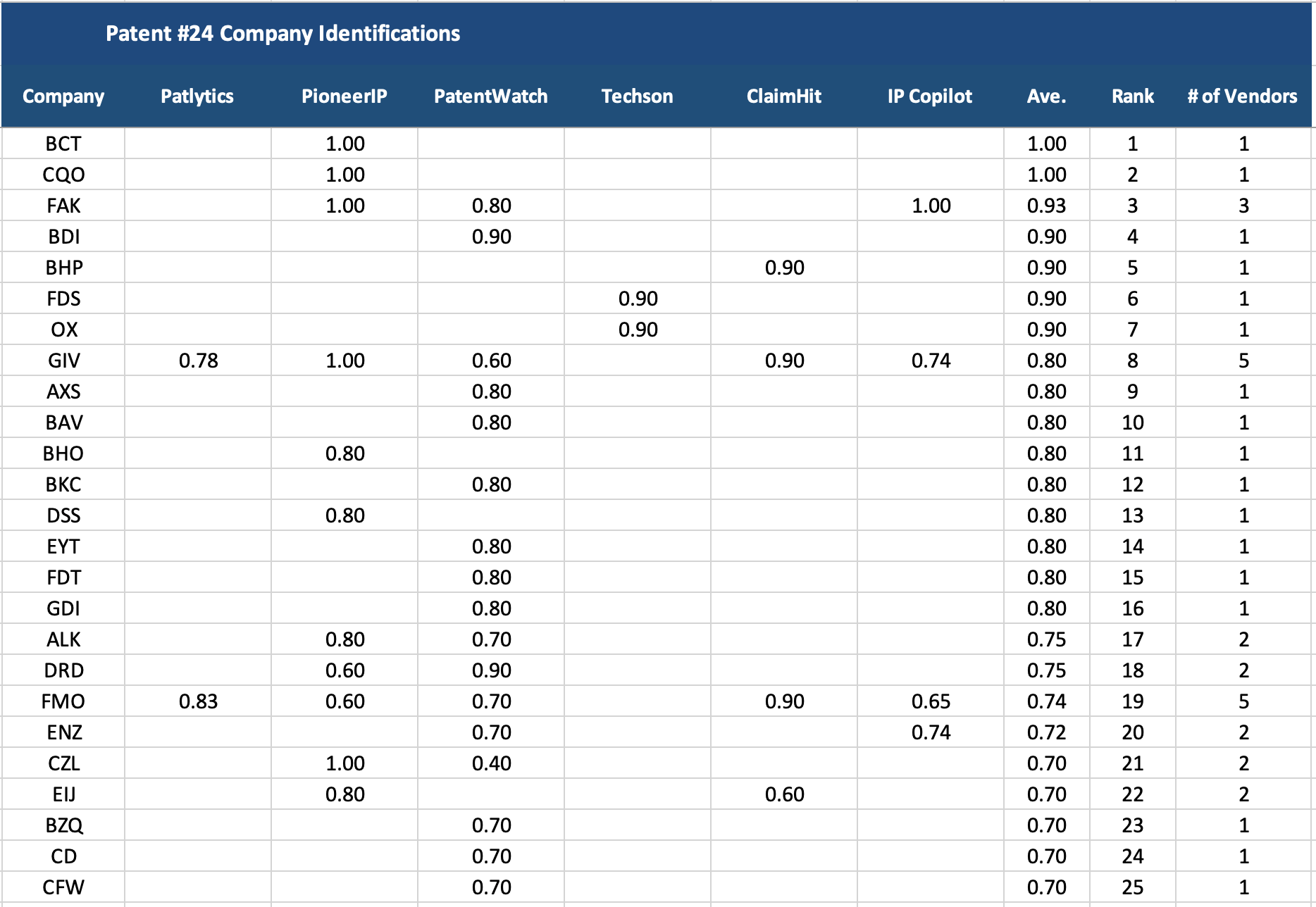Select FDS's Techson score 0.90
This screenshot has width=1316, height=907.
click(638, 299)
